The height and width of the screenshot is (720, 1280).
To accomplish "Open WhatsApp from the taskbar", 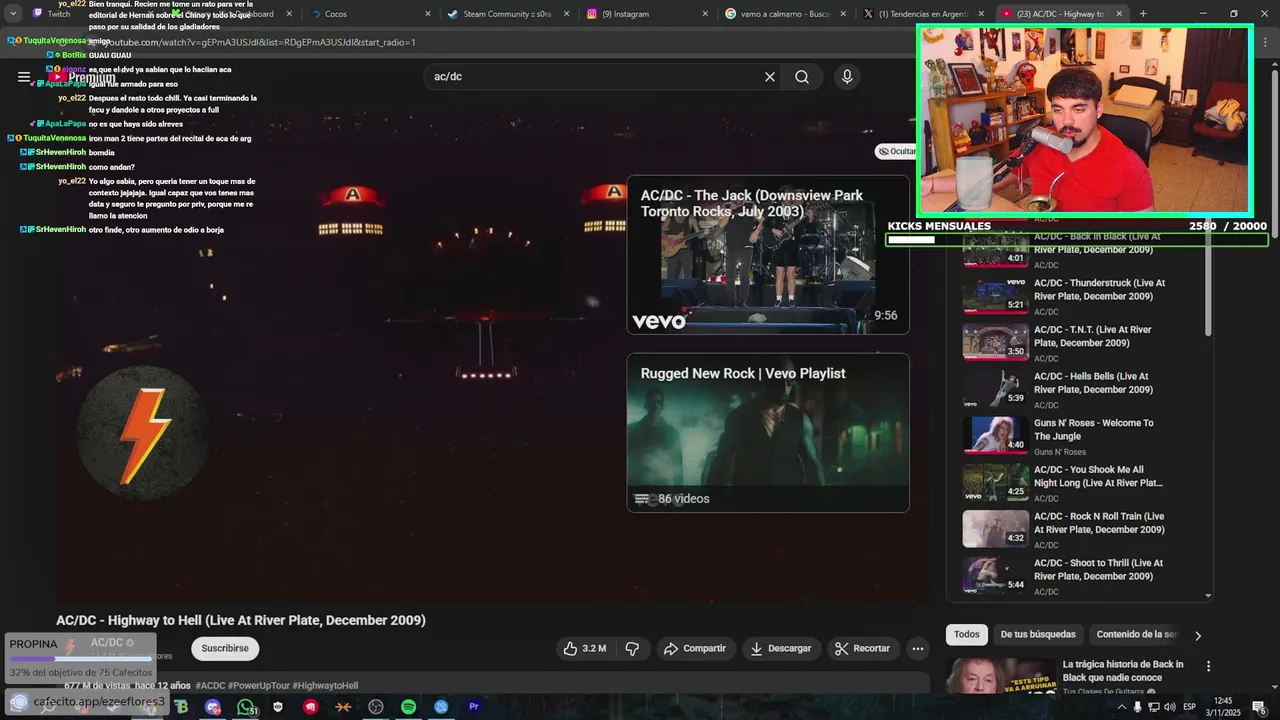I will click(246, 707).
